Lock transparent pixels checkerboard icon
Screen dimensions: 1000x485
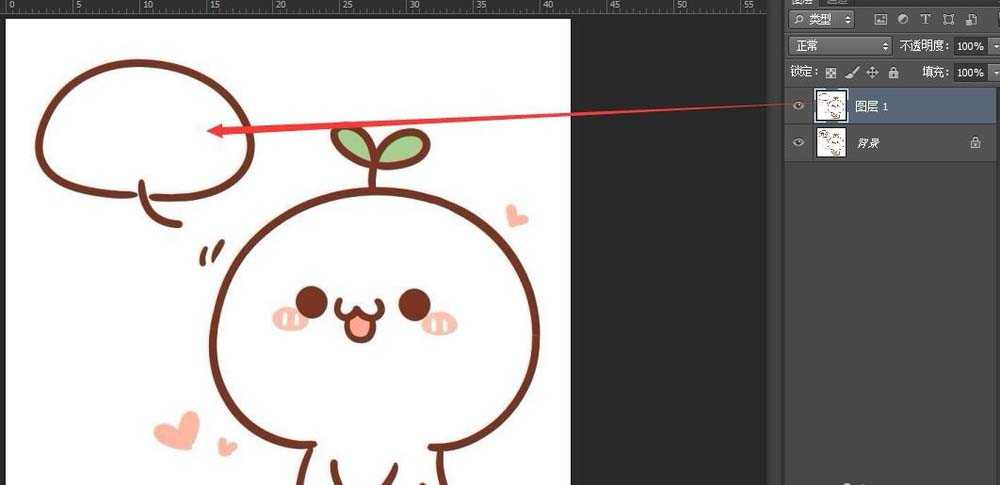pos(830,72)
